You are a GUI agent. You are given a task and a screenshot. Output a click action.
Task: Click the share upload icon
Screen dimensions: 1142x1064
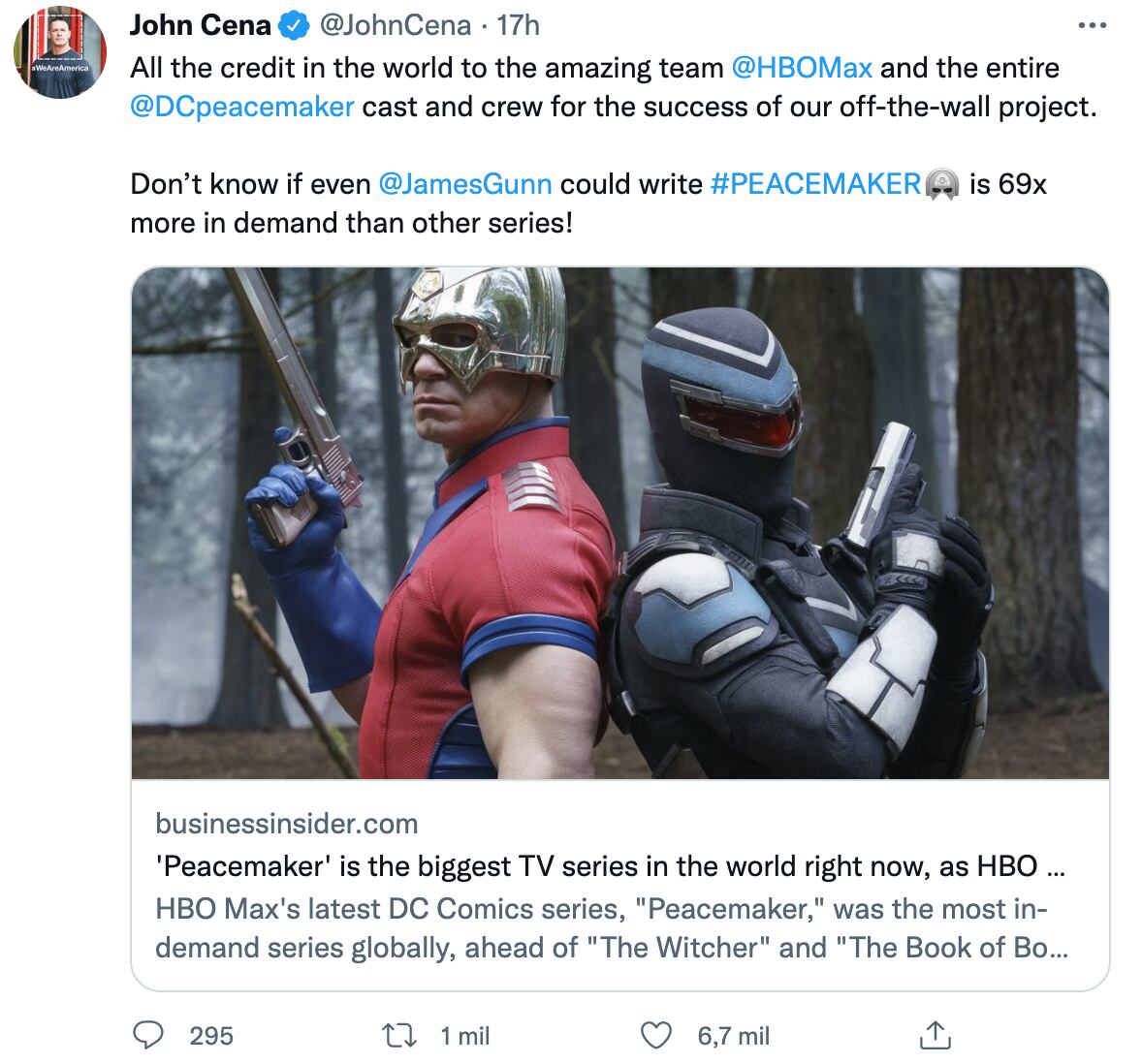(934, 1035)
